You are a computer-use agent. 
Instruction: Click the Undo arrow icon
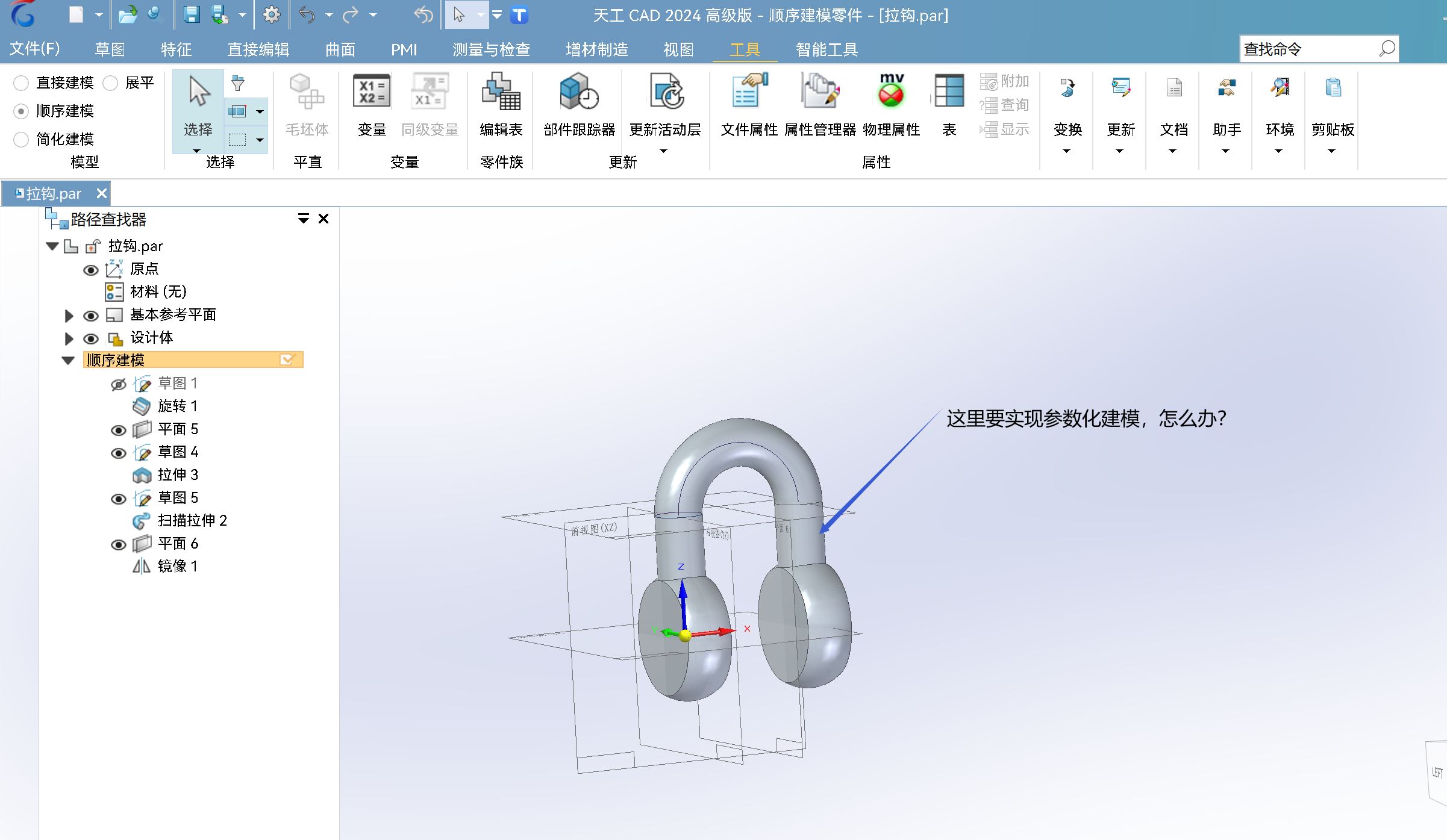pyautogui.click(x=307, y=14)
